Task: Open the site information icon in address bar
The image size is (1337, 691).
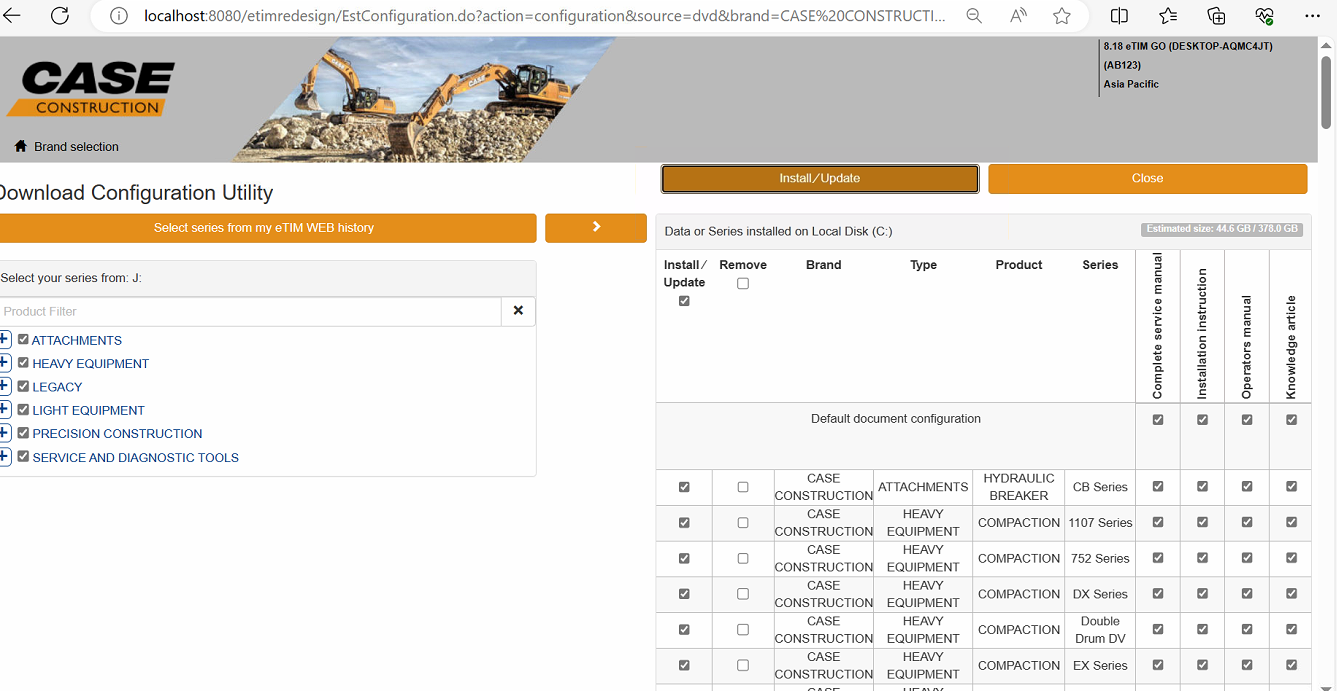Action: (118, 16)
